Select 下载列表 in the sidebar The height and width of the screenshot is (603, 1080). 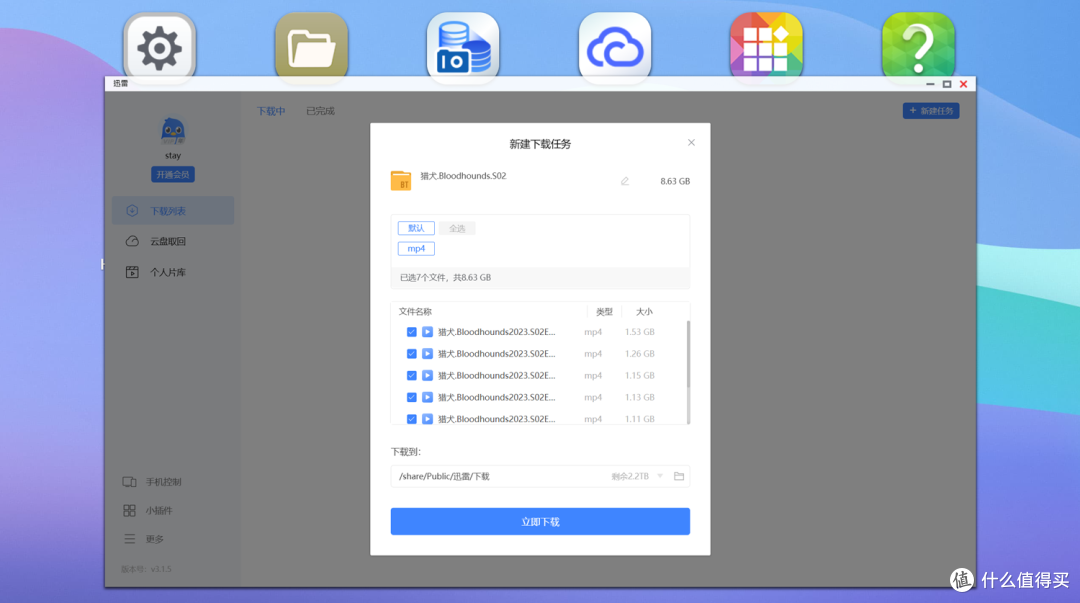tap(173, 211)
